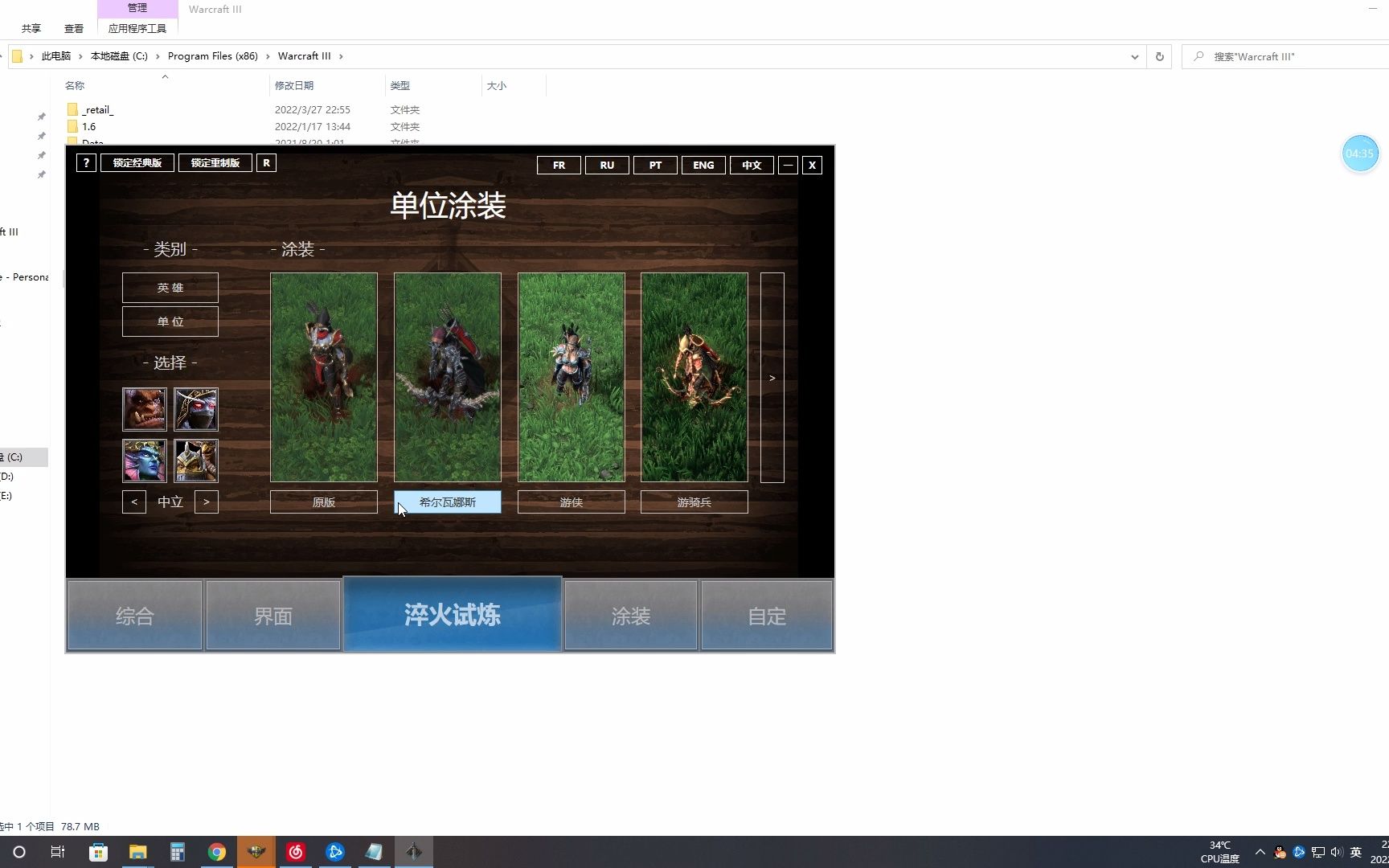1389x868 pixels.
Task: Click the Sylvanas skin preview thumbnail
Action: (x=448, y=378)
